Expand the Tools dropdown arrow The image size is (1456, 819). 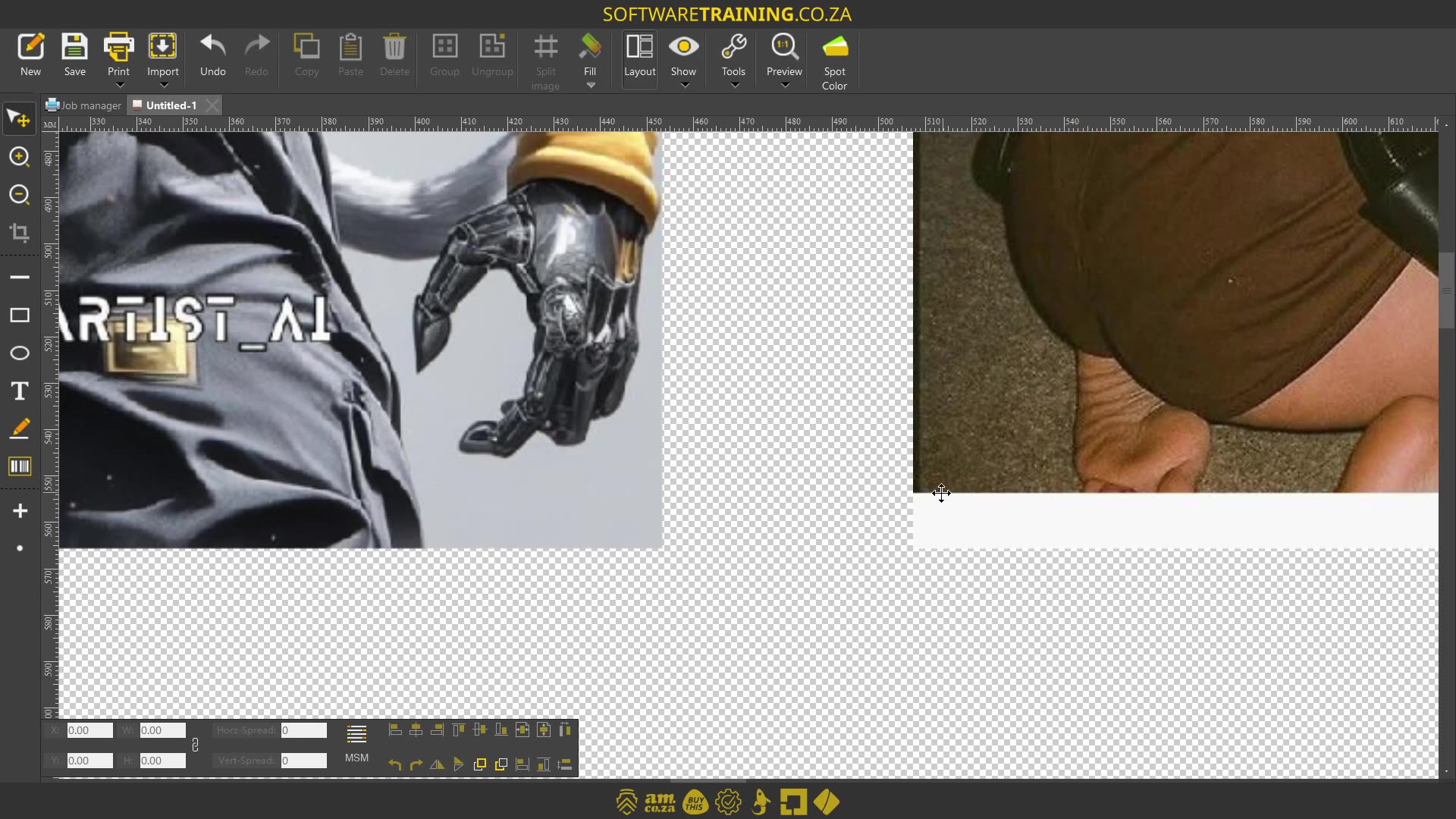click(x=734, y=86)
